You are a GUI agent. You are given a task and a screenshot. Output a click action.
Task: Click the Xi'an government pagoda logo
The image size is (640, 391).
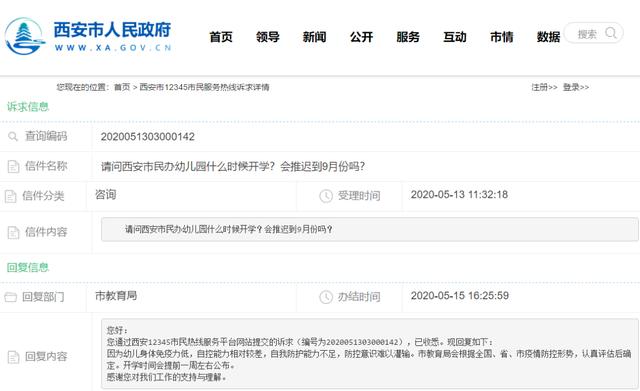point(24,36)
